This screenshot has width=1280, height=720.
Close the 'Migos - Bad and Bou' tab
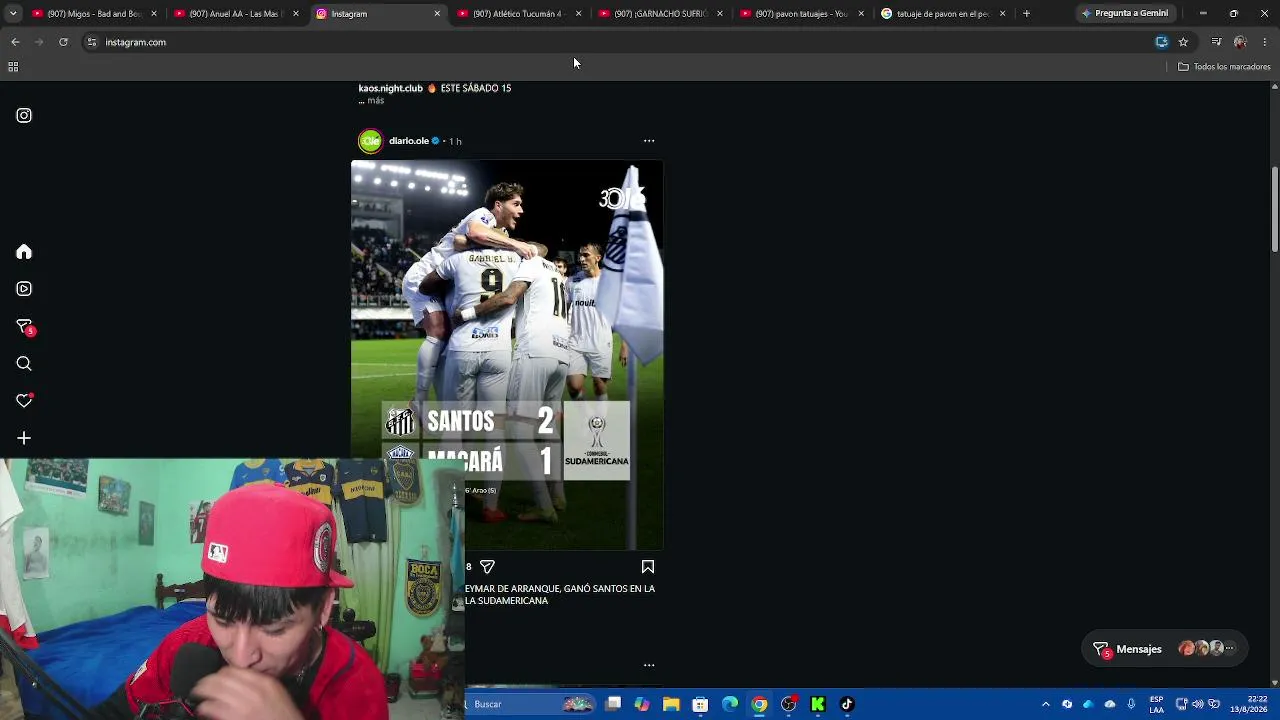pos(154,14)
